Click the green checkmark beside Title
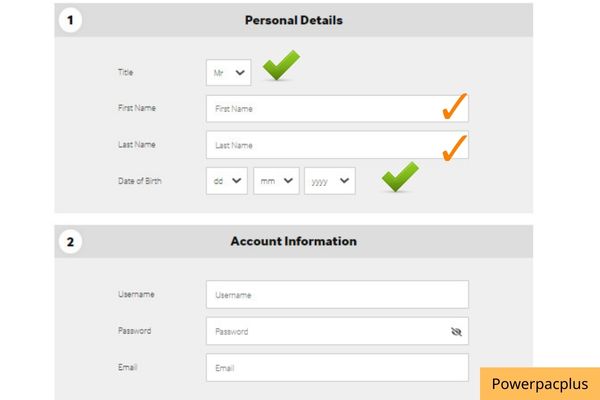Viewport: 600px width, 400px height. (282, 65)
